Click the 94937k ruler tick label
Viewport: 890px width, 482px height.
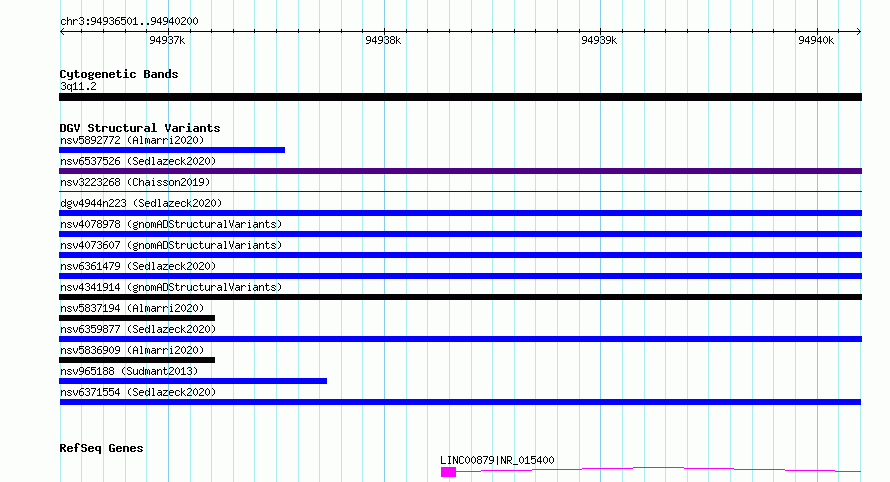(x=167, y=40)
